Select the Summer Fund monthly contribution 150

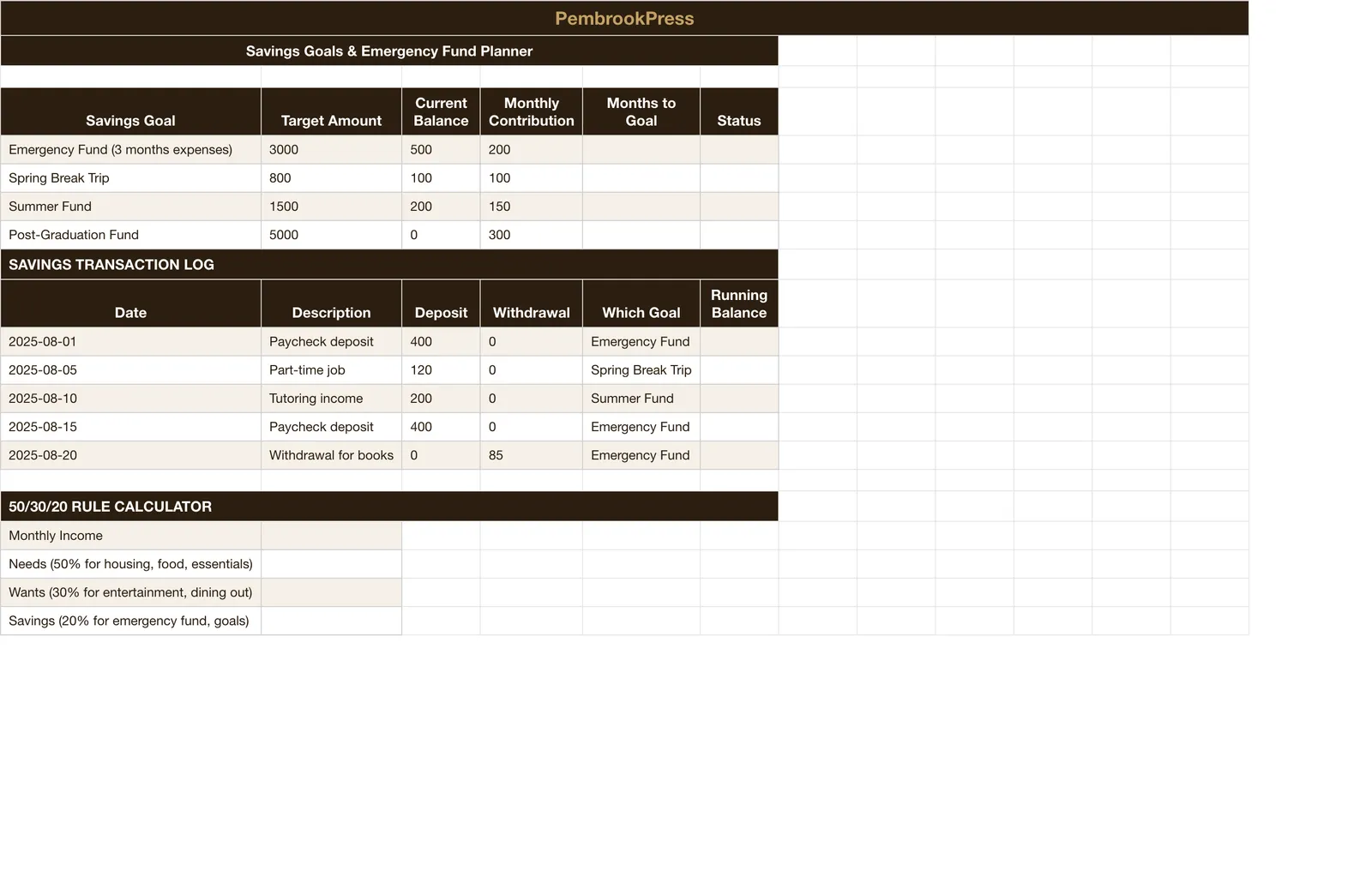coord(531,206)
